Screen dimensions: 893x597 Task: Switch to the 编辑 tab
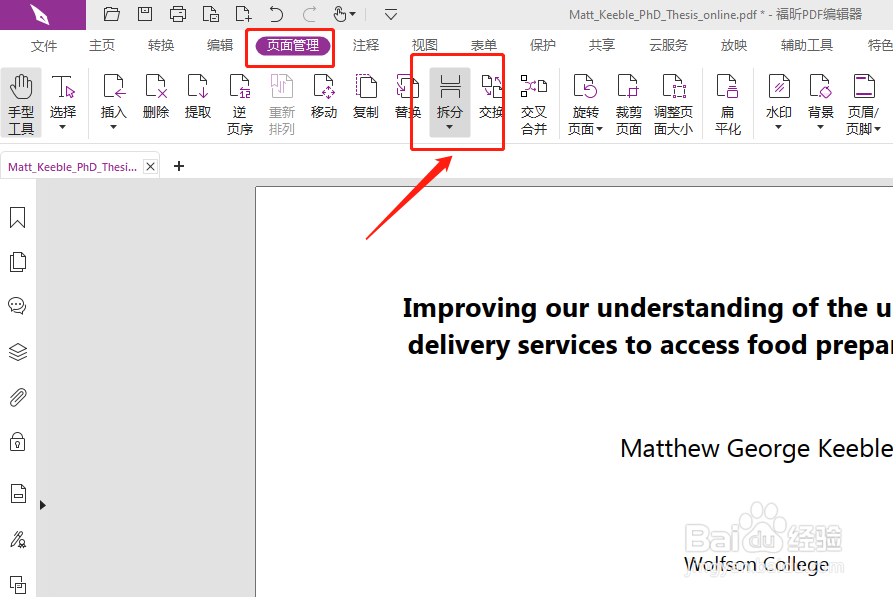(220, 46)
